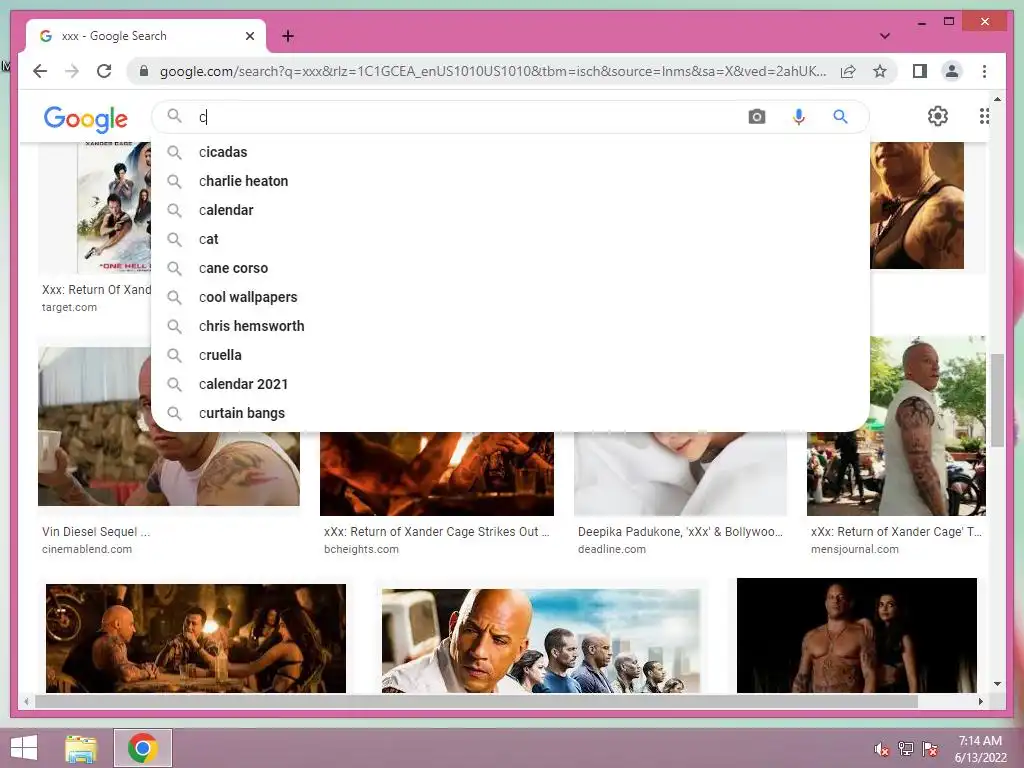Select the "cicadas" suggestion

tap(509, 152)
